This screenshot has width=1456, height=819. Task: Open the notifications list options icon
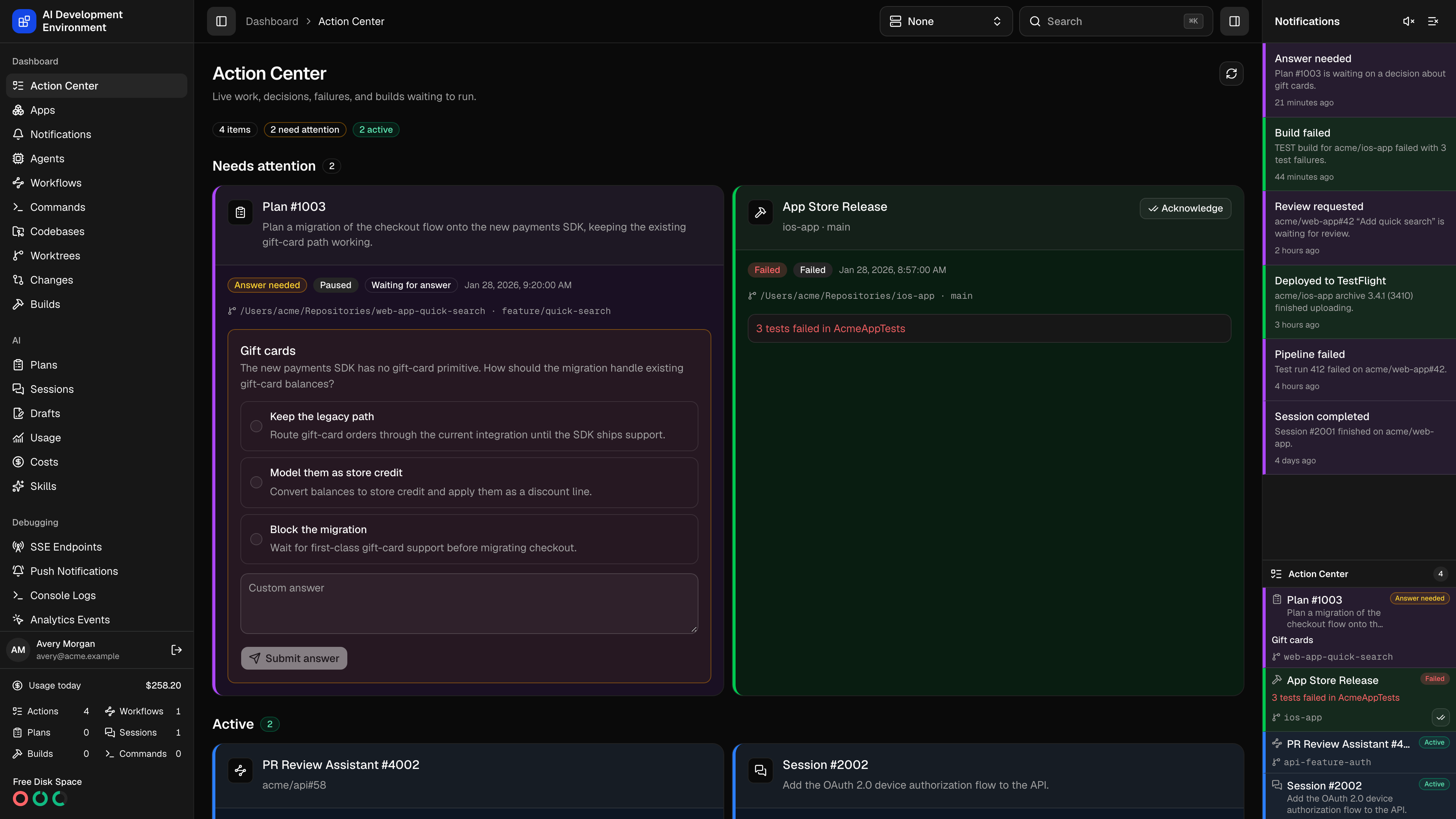[1433, 22]
